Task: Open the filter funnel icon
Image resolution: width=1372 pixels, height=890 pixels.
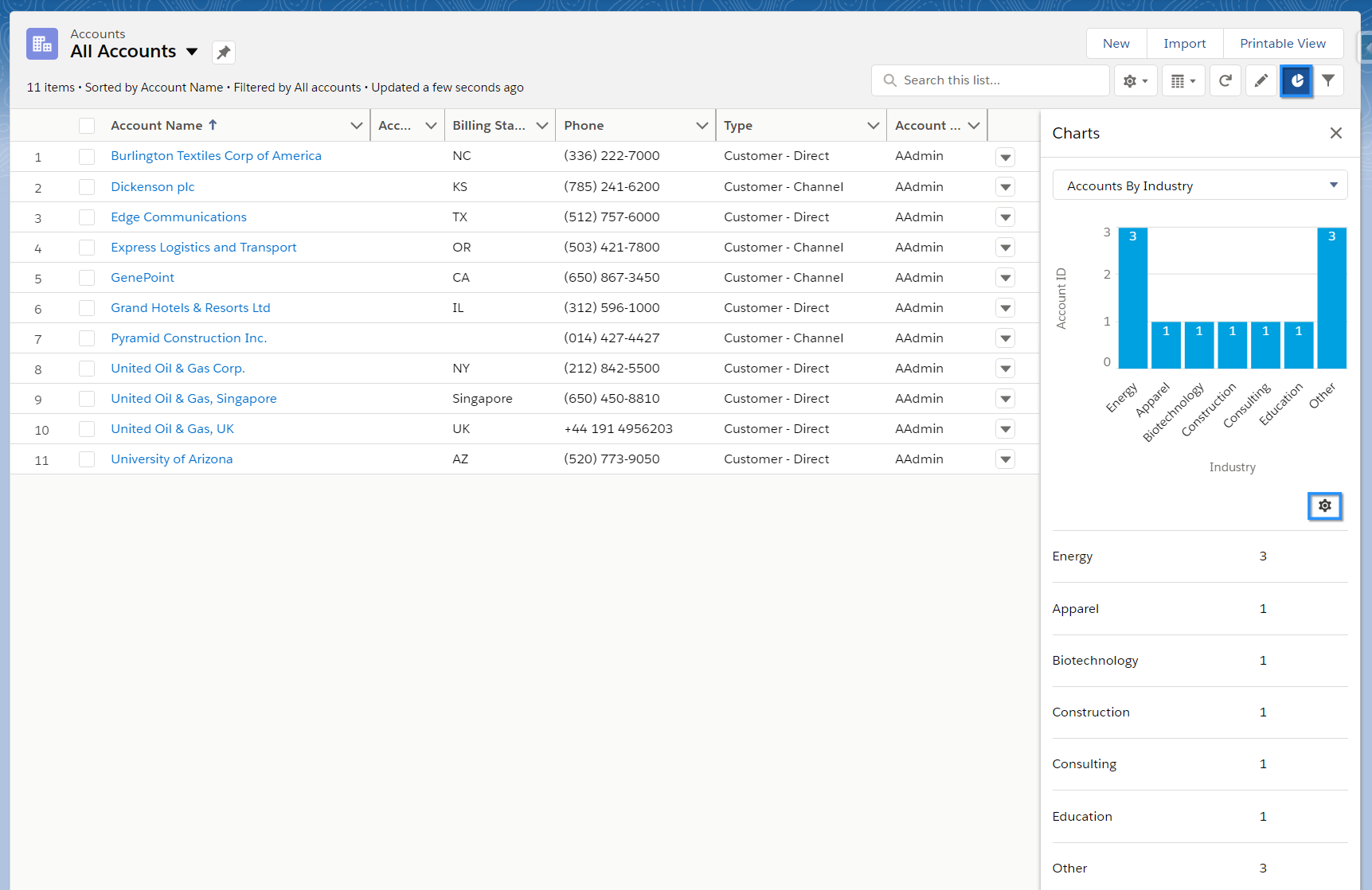Action: point(1328,80)
